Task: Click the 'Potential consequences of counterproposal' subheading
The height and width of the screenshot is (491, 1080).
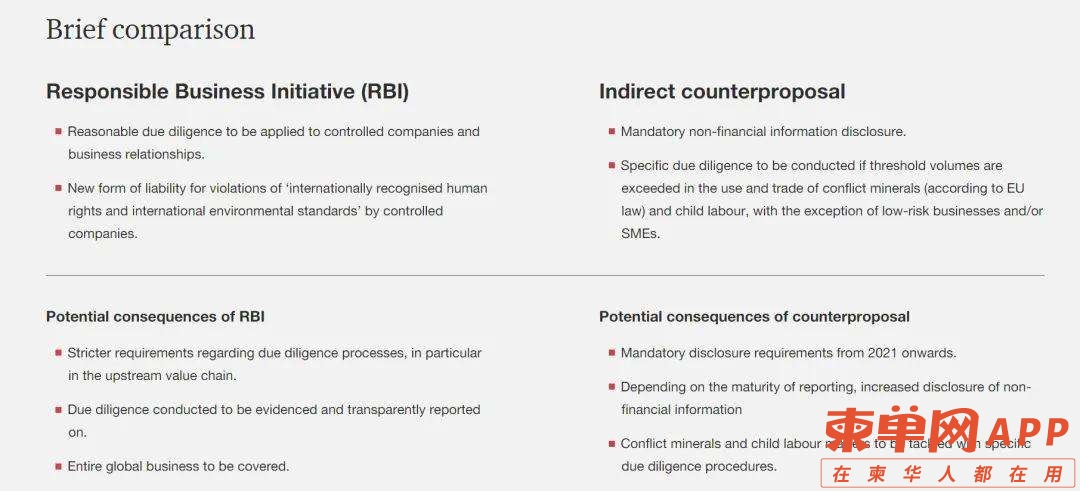Action: 754,317
